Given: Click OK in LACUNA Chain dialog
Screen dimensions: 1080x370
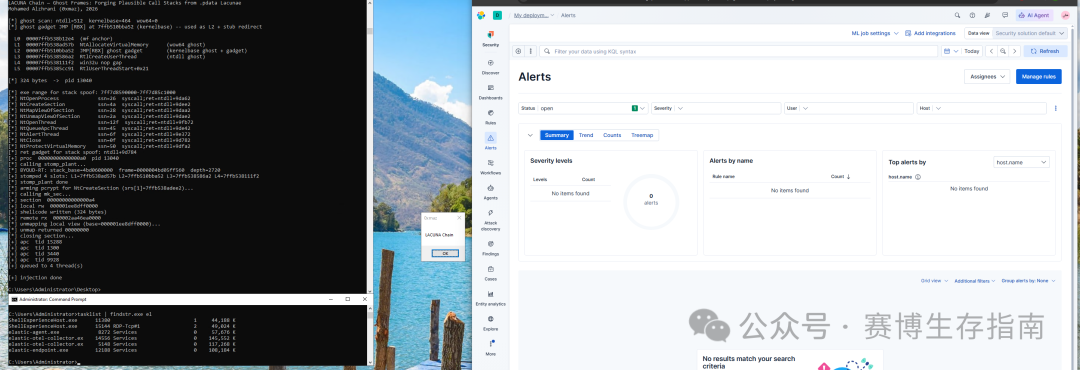Looking at the screenshot, I should coord(444,253).
